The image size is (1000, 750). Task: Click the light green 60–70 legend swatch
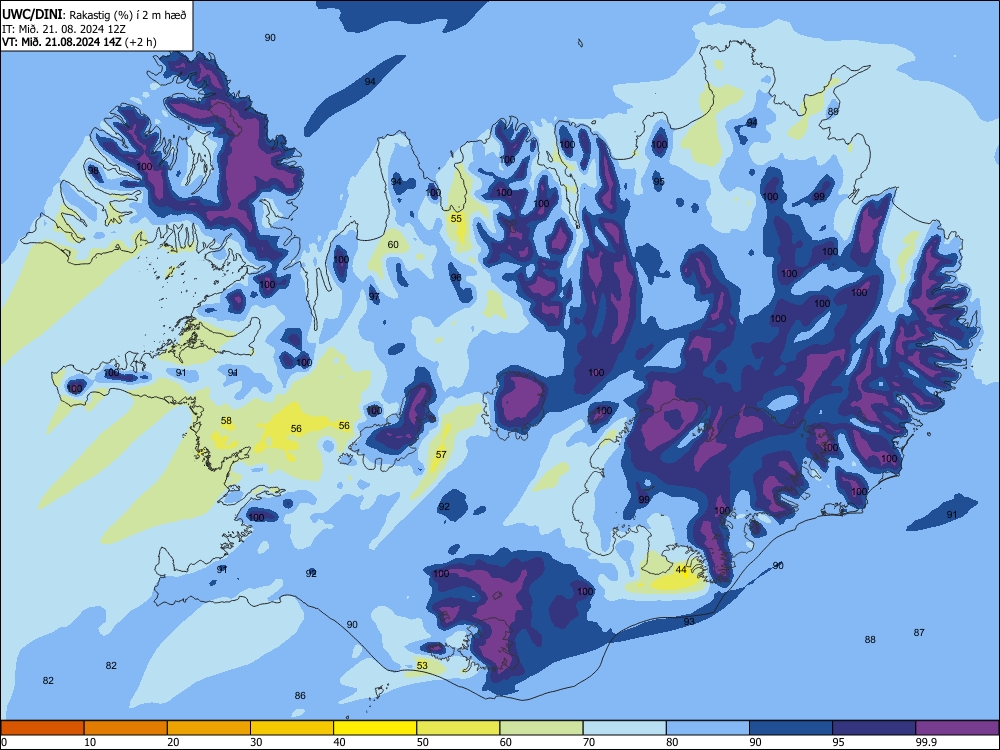[541, 728]
